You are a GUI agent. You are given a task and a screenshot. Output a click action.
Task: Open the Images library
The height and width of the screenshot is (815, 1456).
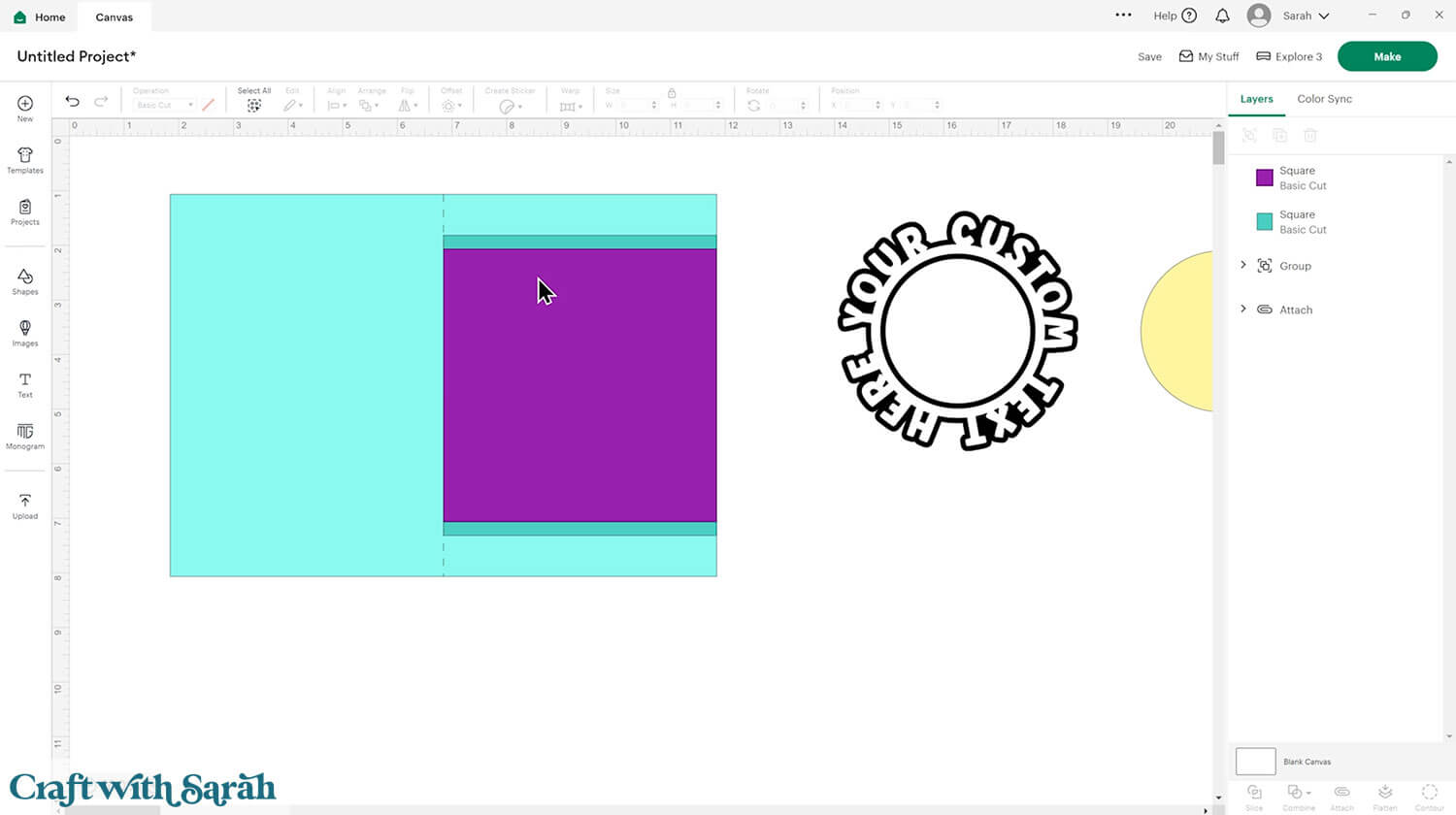(x=25, y=333)
